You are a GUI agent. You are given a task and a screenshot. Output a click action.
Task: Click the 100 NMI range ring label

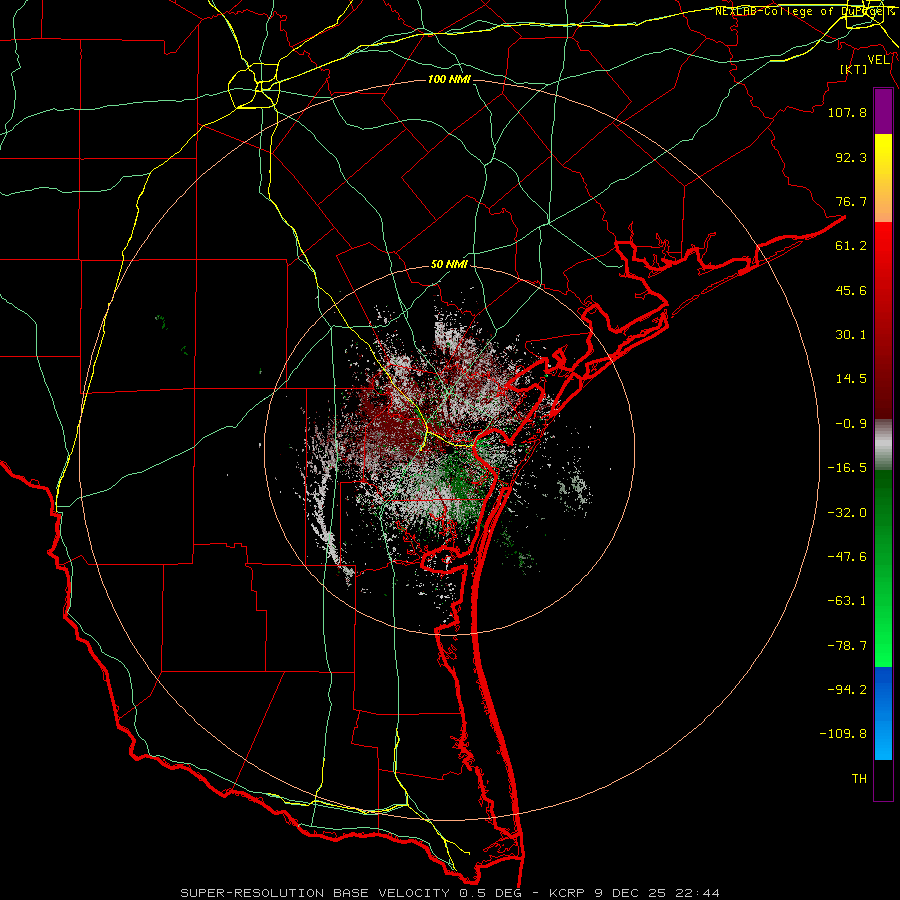point(449,79)
